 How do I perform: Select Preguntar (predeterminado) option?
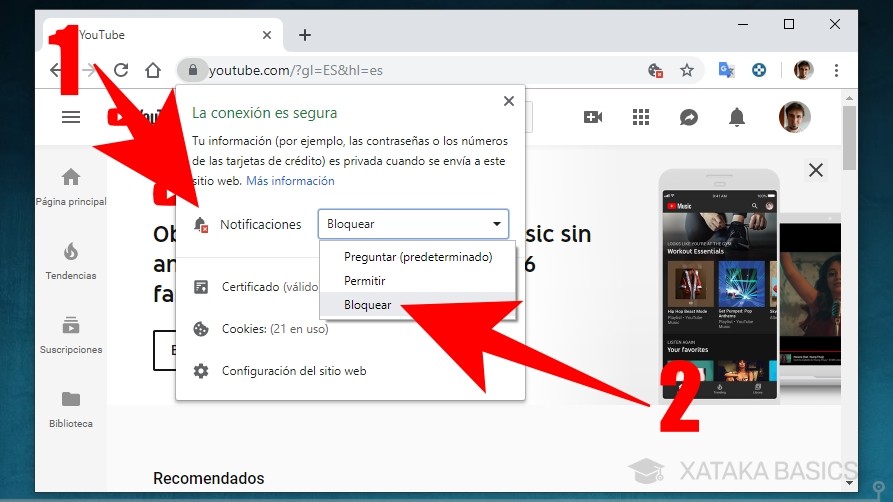[418, 257]
